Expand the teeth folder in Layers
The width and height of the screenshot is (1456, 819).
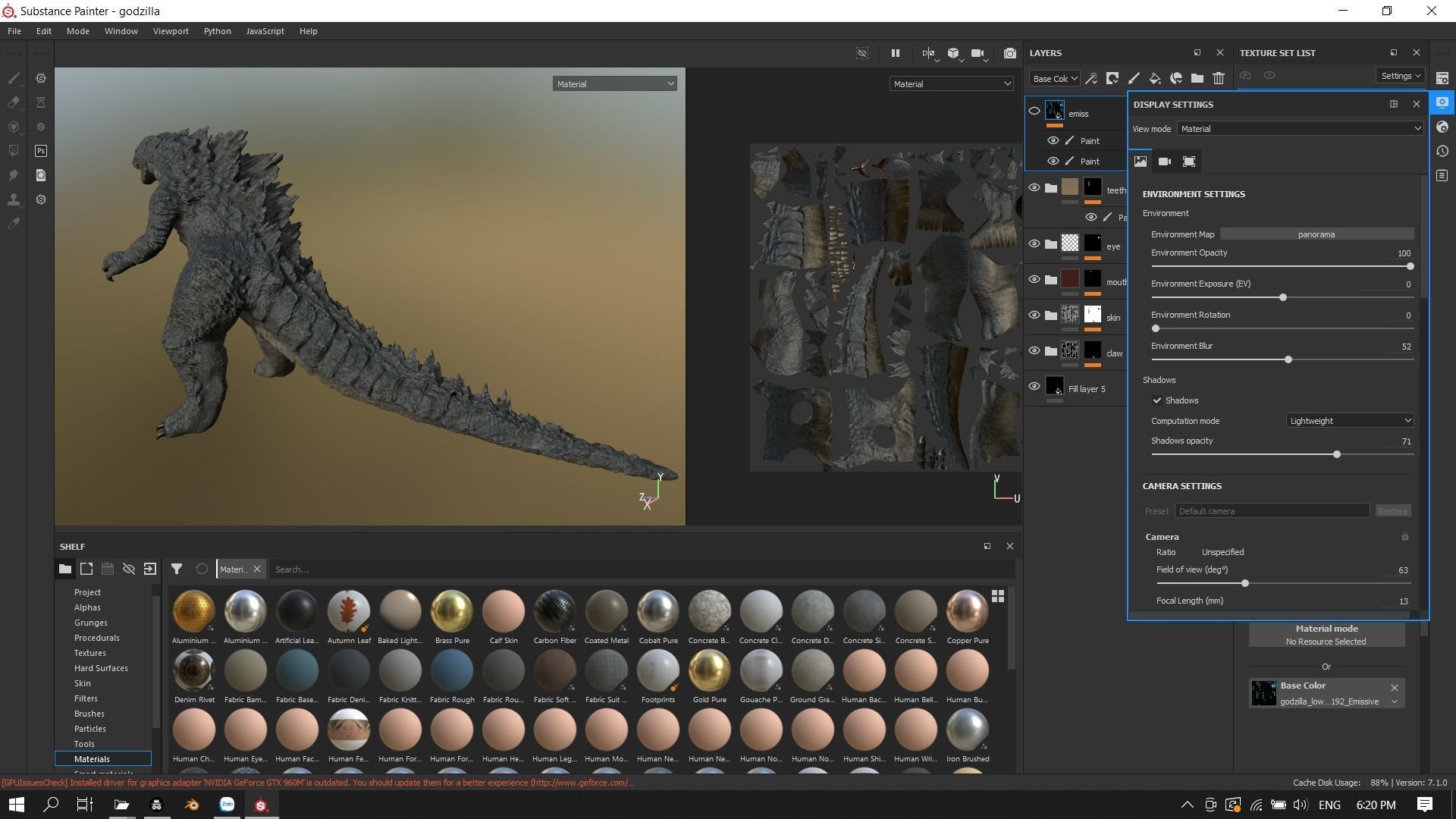click(1051, 188)
